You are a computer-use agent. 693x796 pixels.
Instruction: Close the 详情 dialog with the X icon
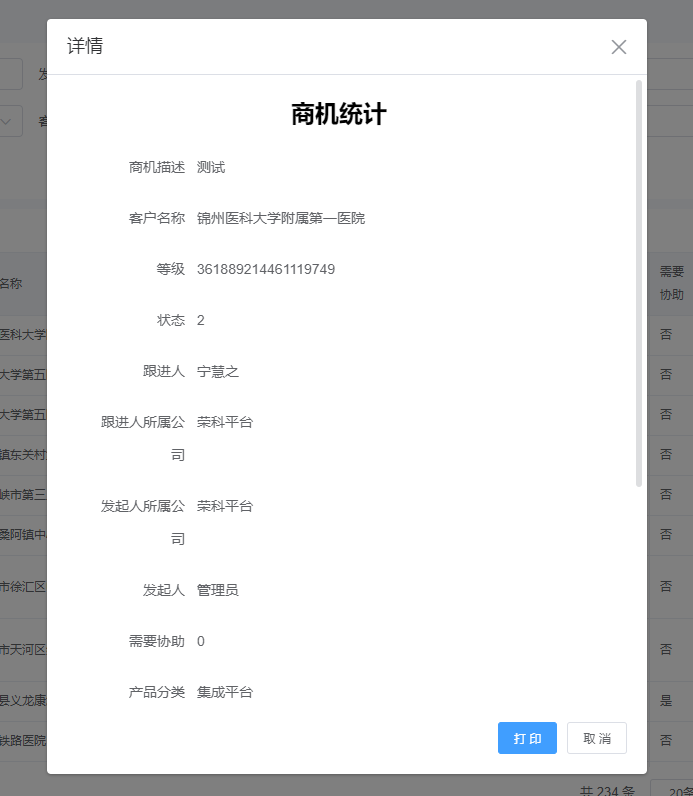pyautogui.click(x=619, y=47)
